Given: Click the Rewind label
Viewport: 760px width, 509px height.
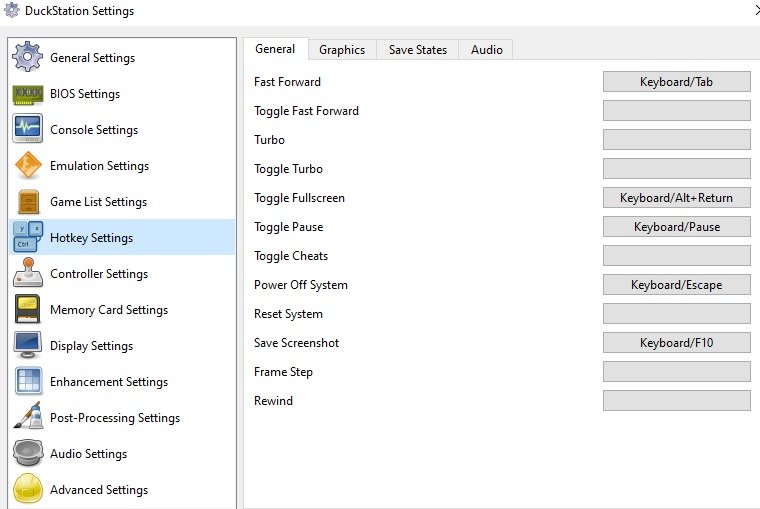Looking at the screenshot, I should 273,401.
